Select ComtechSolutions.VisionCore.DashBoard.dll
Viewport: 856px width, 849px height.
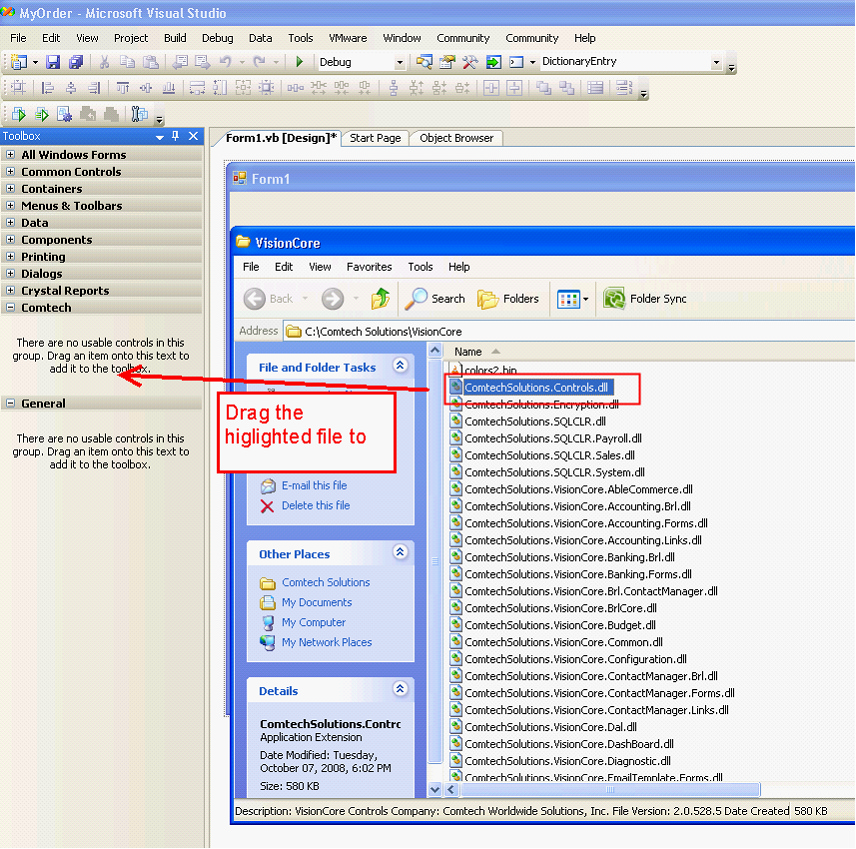[x=569, y=744]
